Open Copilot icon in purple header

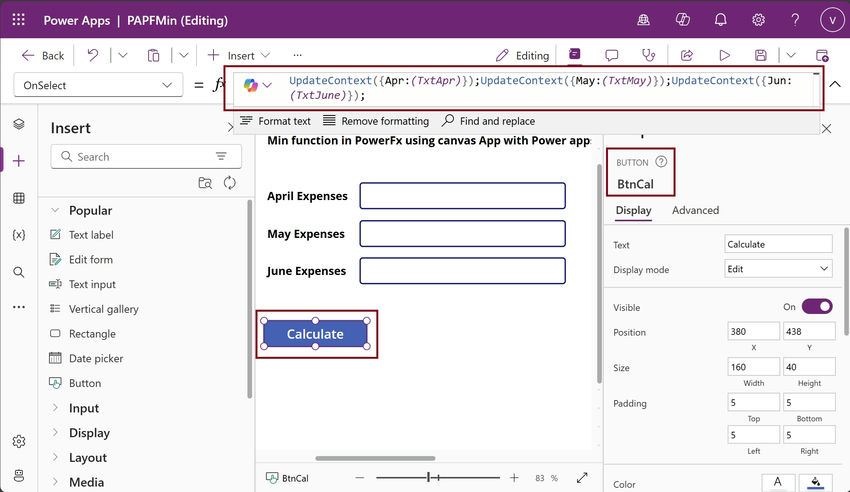(682, 20)
